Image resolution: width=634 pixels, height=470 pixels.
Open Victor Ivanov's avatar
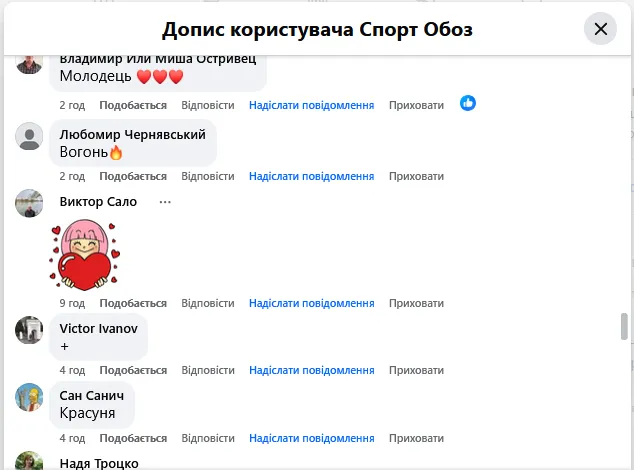pyautogui.click(x=29, y=330)
